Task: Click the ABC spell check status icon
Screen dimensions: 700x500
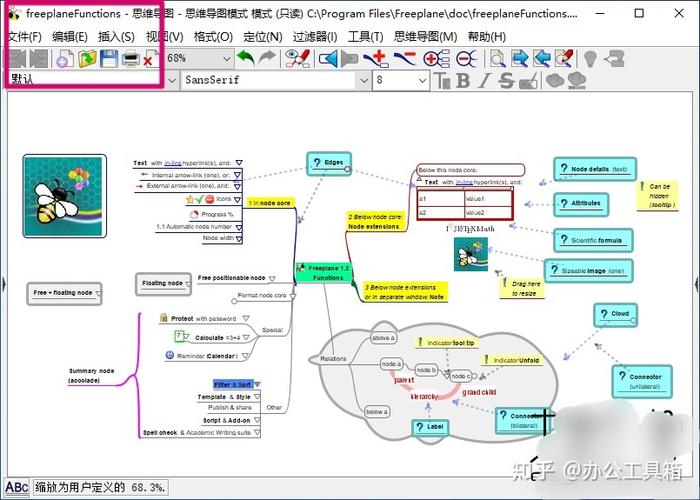Action: click(17, 487)
